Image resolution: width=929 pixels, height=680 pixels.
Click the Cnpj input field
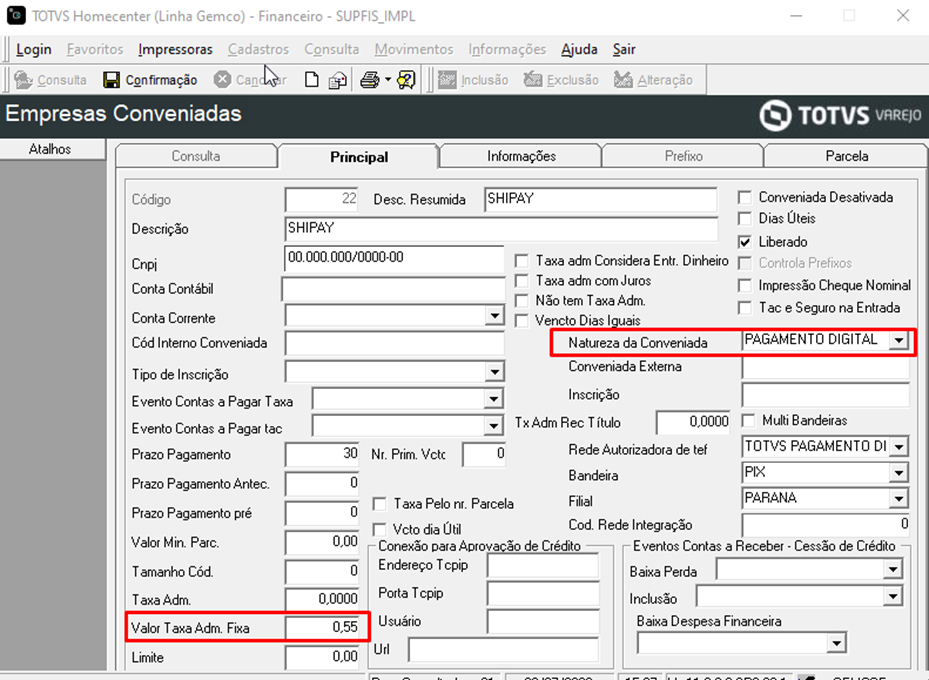tap(394, 258)
